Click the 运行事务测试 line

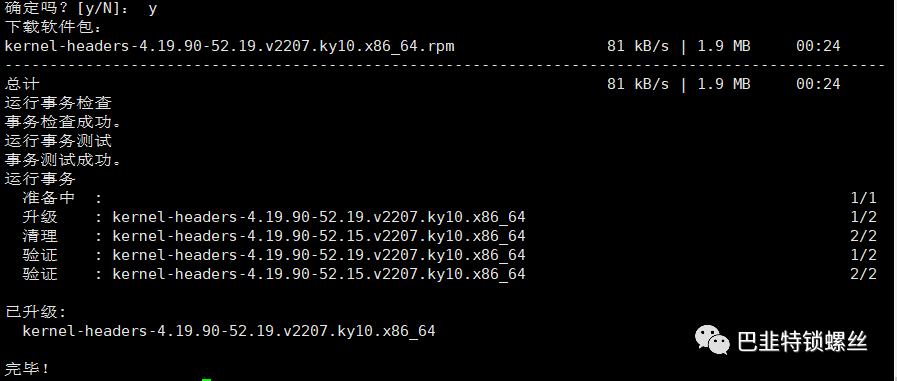tap(58, 141)
